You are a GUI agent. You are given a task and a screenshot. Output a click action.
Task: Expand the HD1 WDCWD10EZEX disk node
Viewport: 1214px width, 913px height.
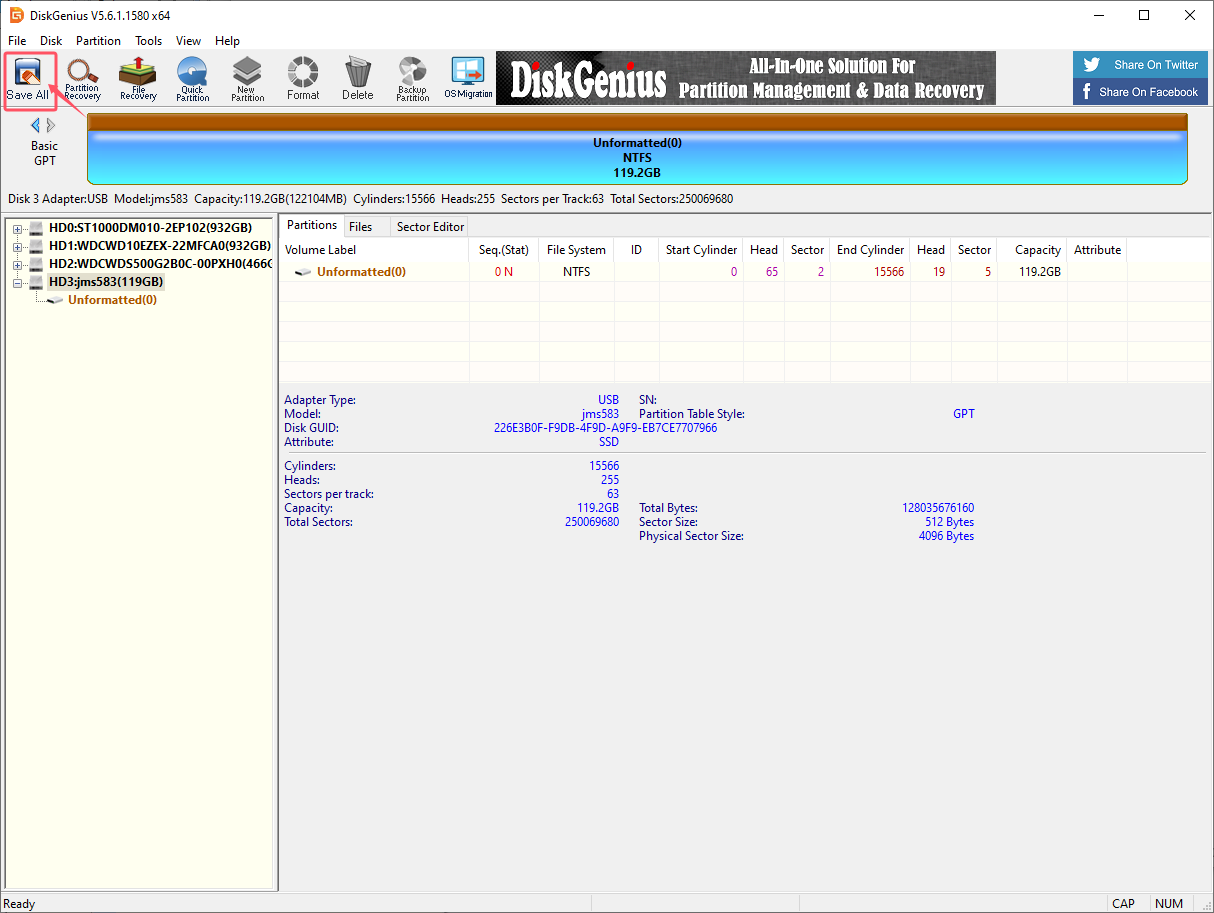click(17, 246)
